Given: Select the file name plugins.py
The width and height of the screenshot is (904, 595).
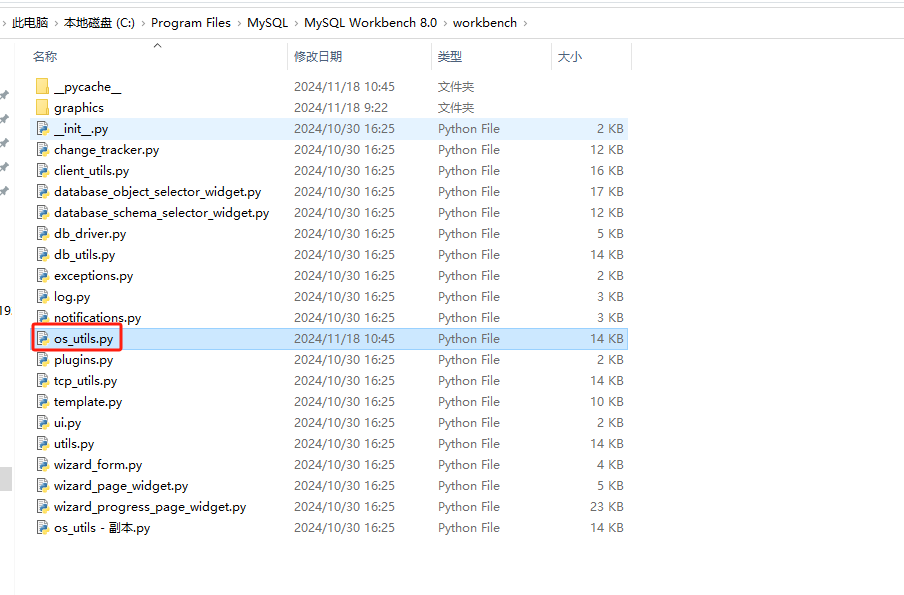Looking at the screenshot, I should pos(84,360).
